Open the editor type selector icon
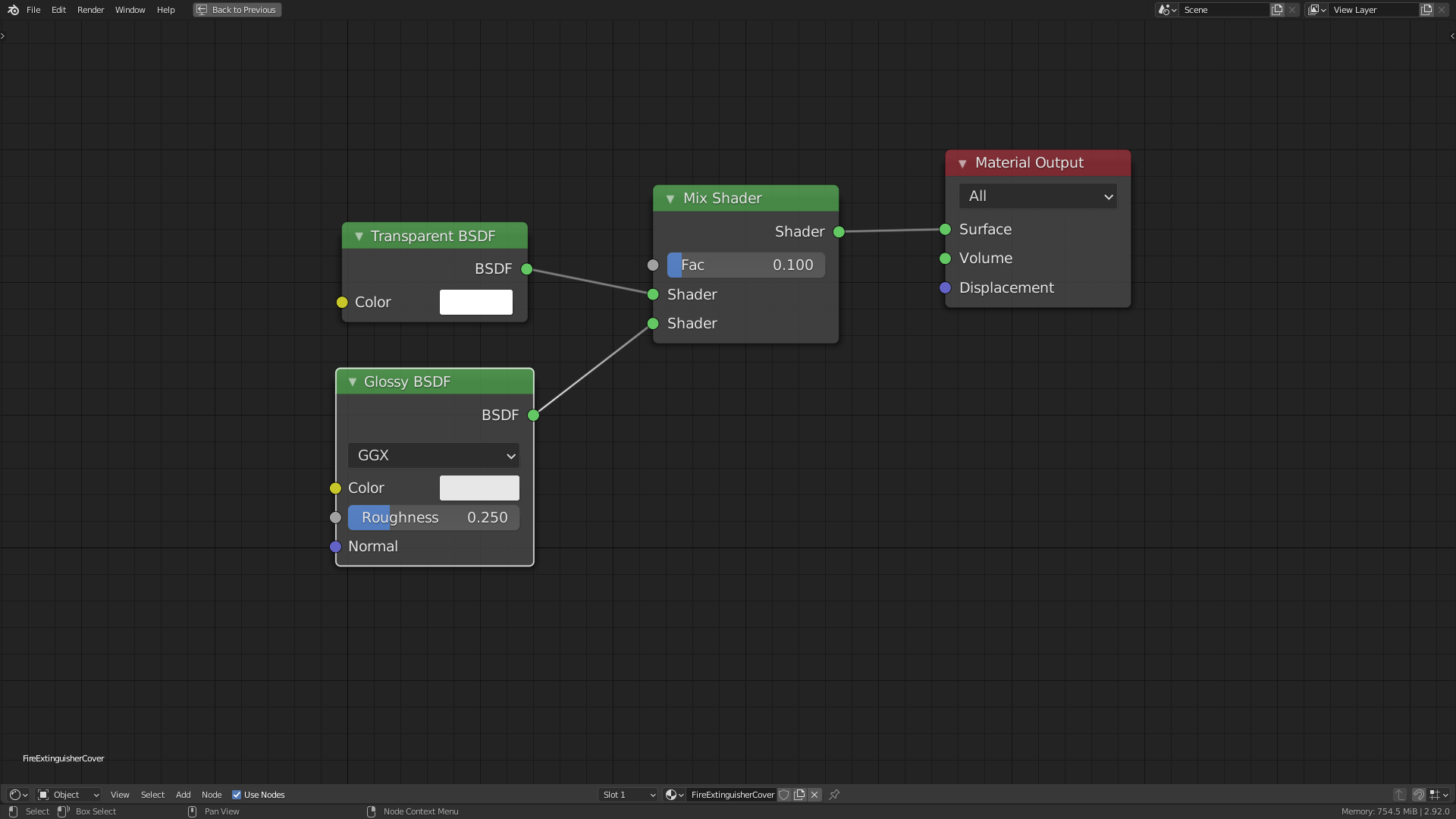This screenshot has height=819, width=1456. click(x=19, y=795)
